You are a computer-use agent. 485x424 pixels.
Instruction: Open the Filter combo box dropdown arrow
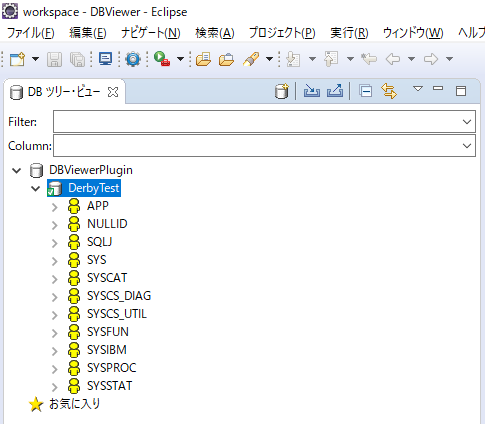pyautogui.click(x=467, y=122)
